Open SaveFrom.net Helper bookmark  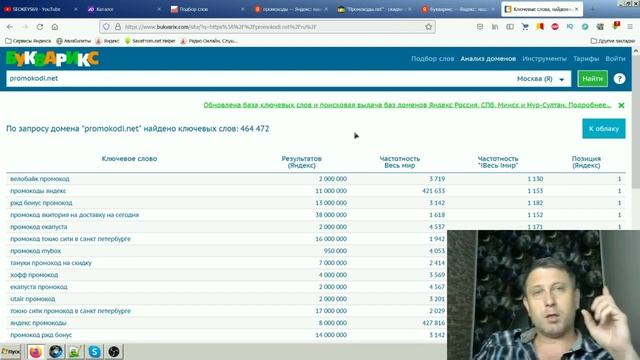150,41
